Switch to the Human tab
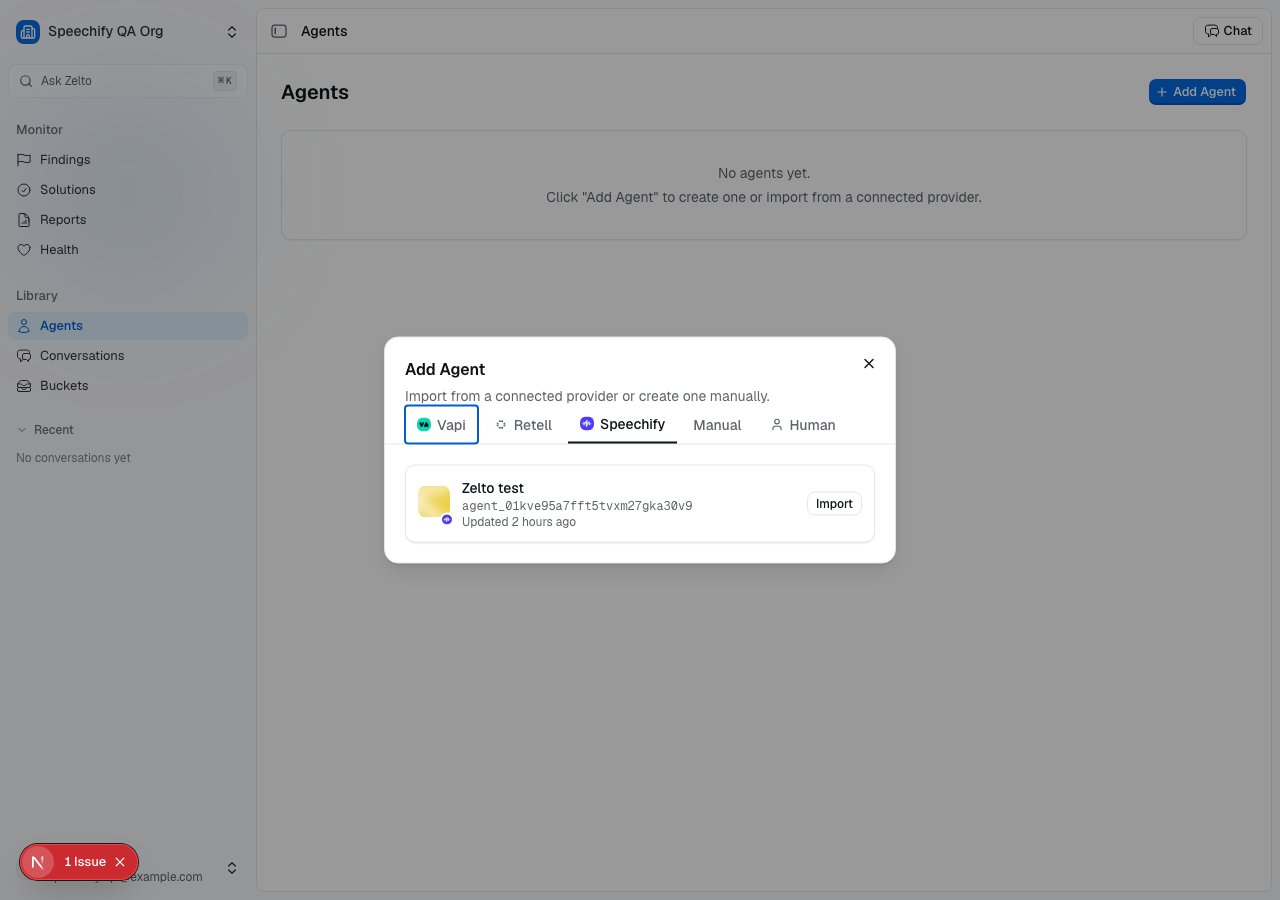This screenshot has height=900, width=1280. (803, 425)
